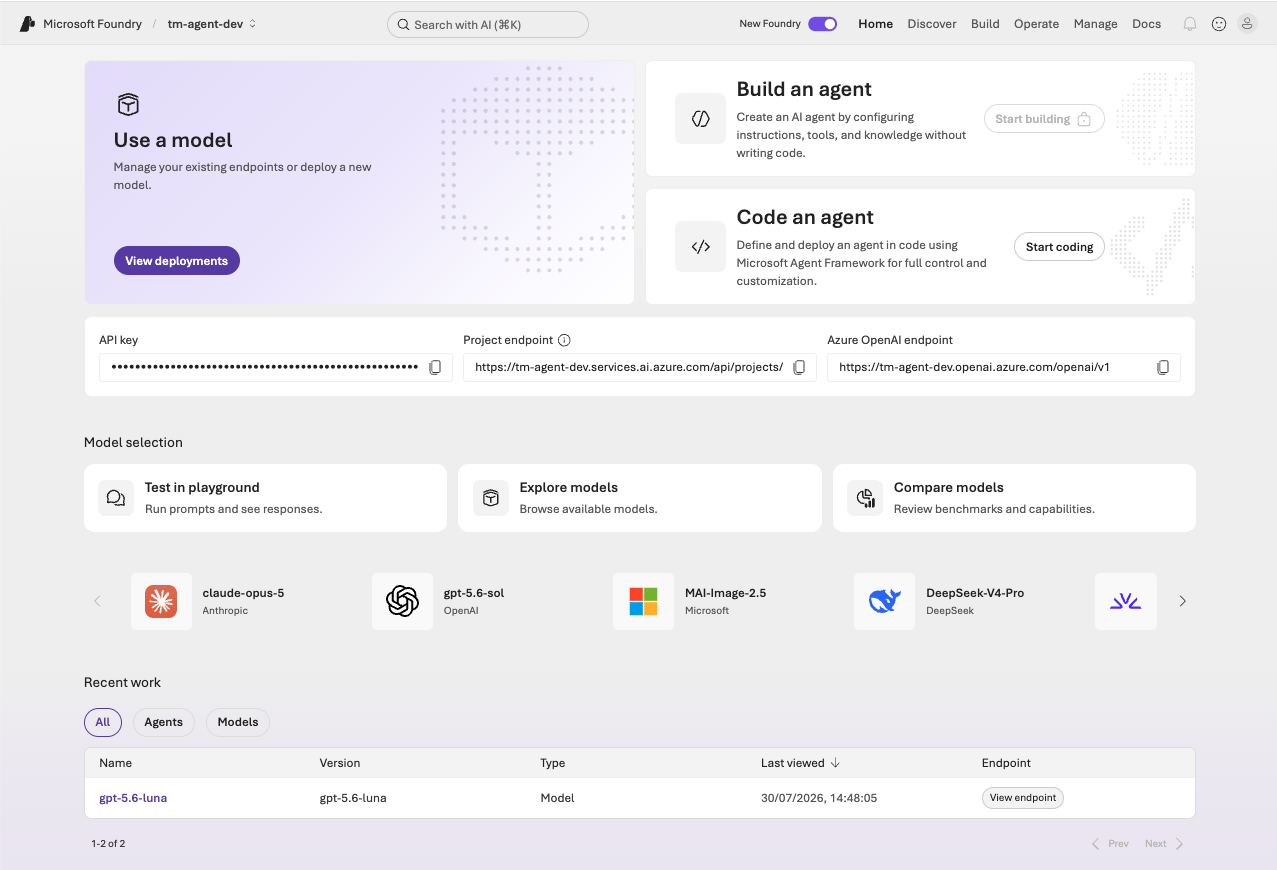Open the Manage tab

click(x=1095, y=24)
